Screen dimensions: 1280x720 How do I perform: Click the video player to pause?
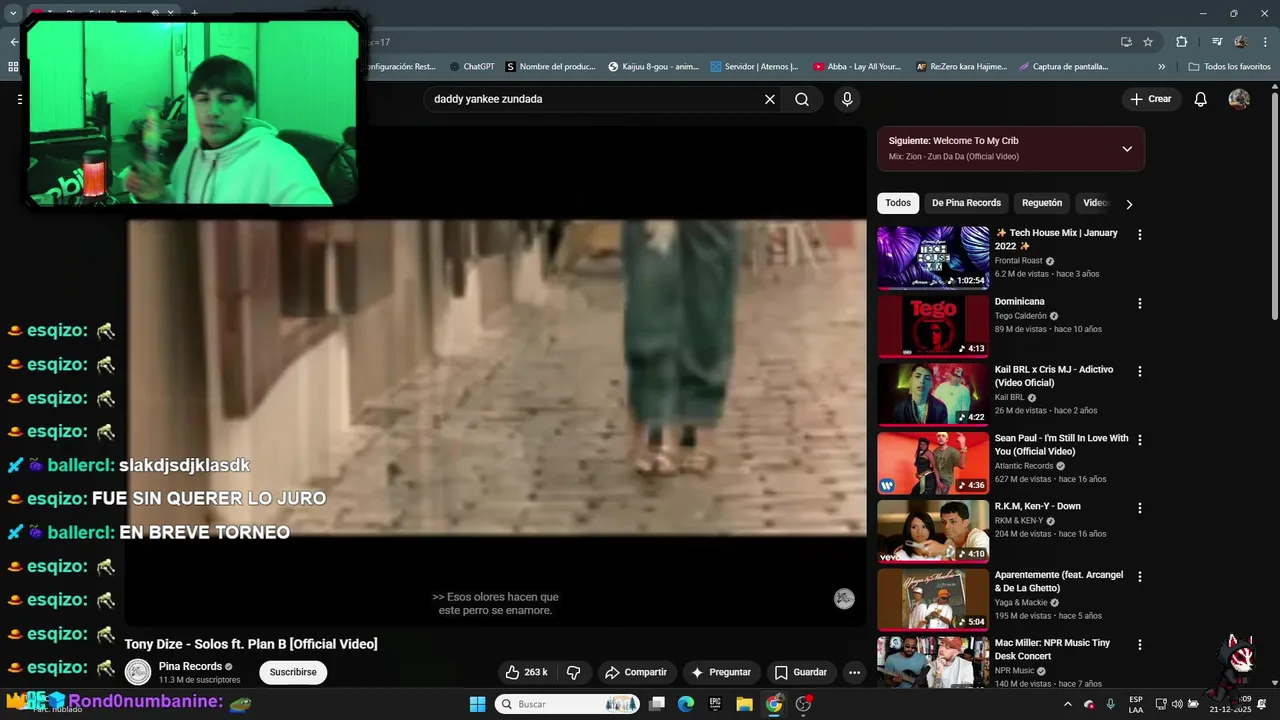point(496,376)
